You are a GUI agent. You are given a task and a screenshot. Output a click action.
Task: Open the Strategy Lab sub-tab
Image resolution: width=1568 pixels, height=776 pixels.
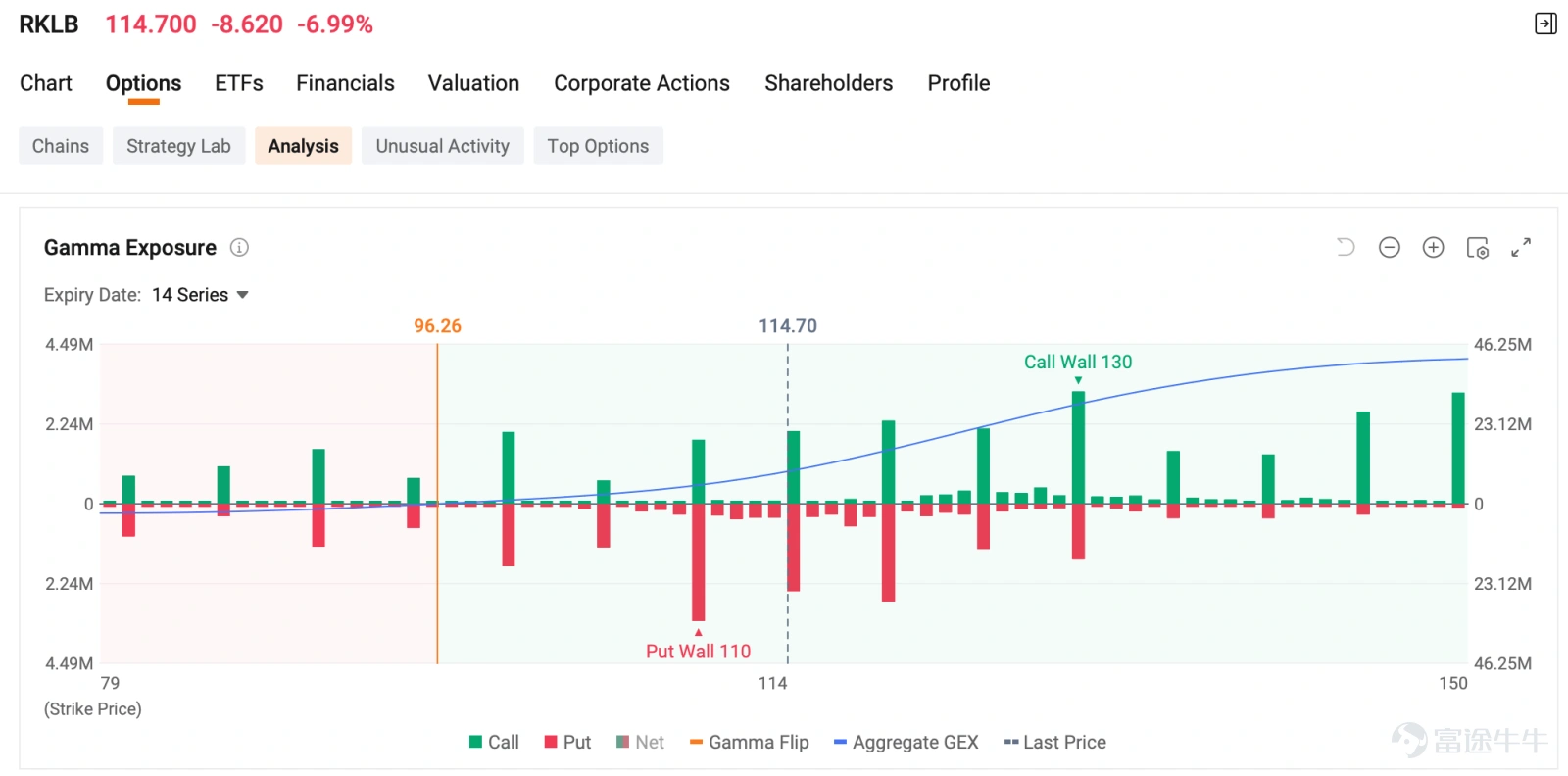(x=178, y=146)
